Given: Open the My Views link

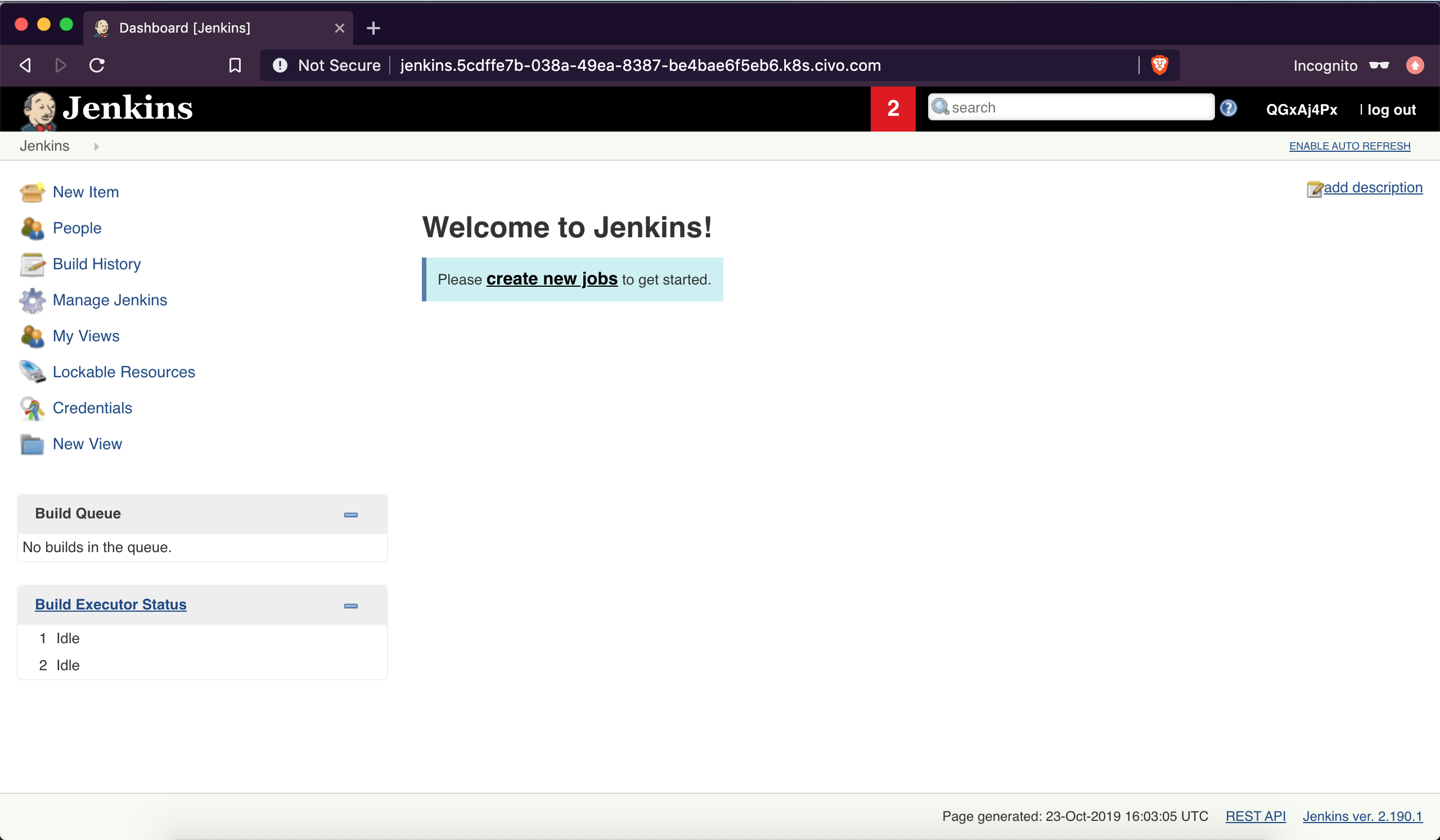Looking at the screenshot, I should click(x=86, y=336).
